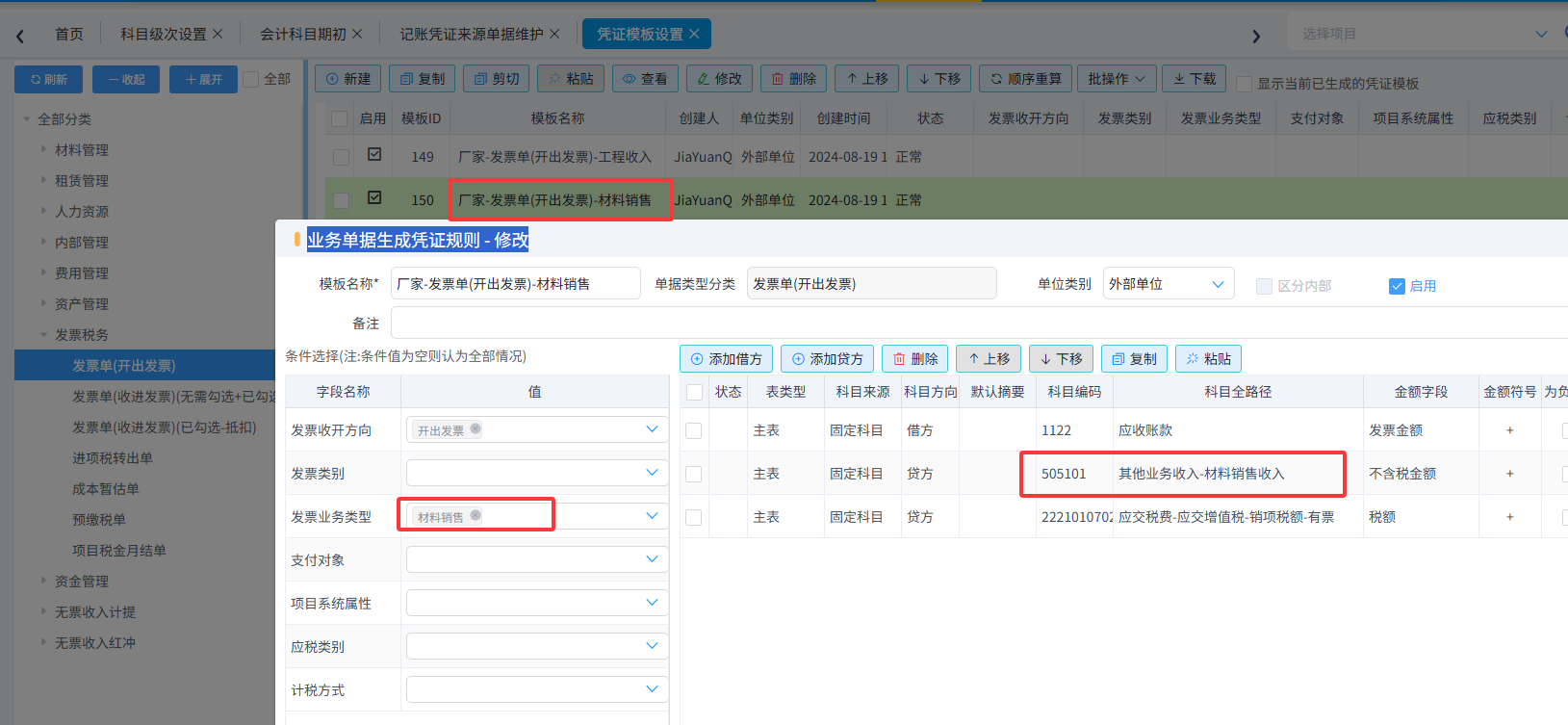1568x725 pixels.
Task: Click the 下载 toolbar button
Action: (1195, 79)
